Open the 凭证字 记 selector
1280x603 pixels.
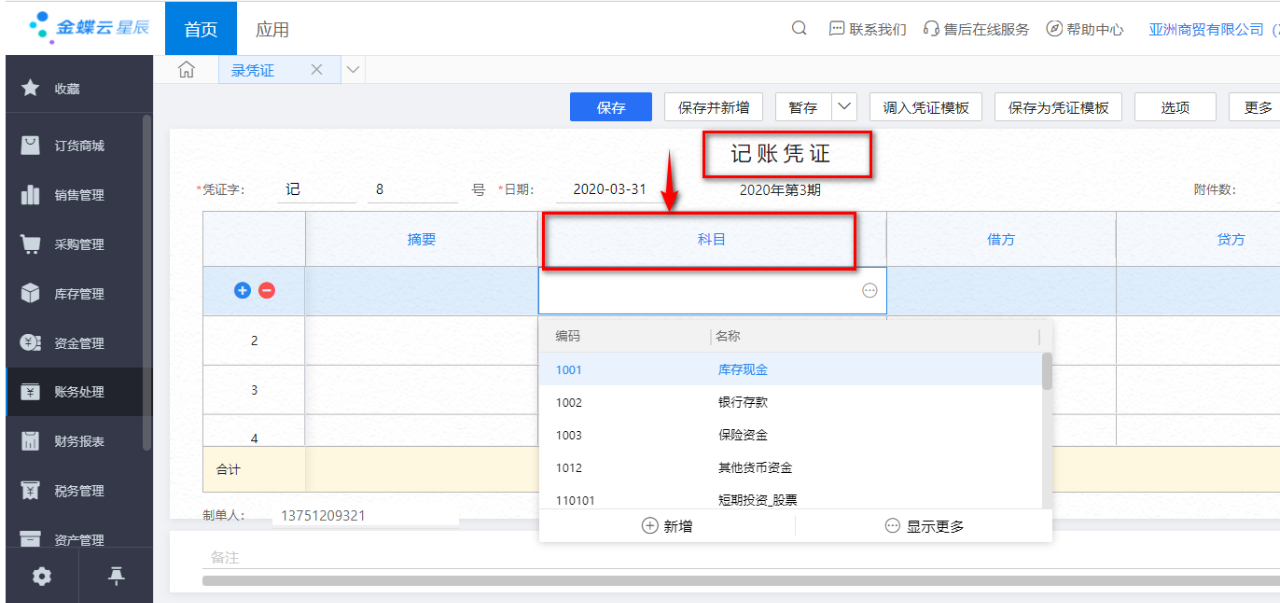(315, 190)
